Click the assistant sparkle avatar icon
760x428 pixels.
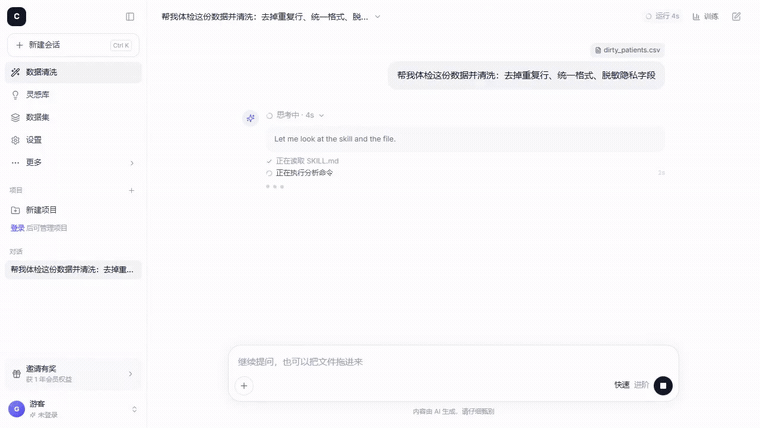[x=251, y=118]
